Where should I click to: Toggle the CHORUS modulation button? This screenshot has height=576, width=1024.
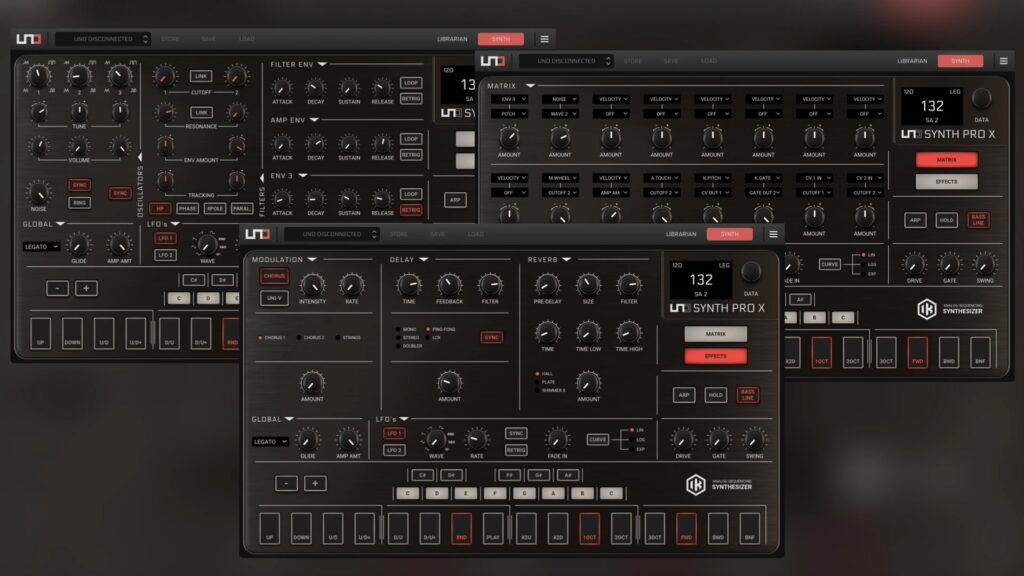pyautogui.click(x=273, y=276)
